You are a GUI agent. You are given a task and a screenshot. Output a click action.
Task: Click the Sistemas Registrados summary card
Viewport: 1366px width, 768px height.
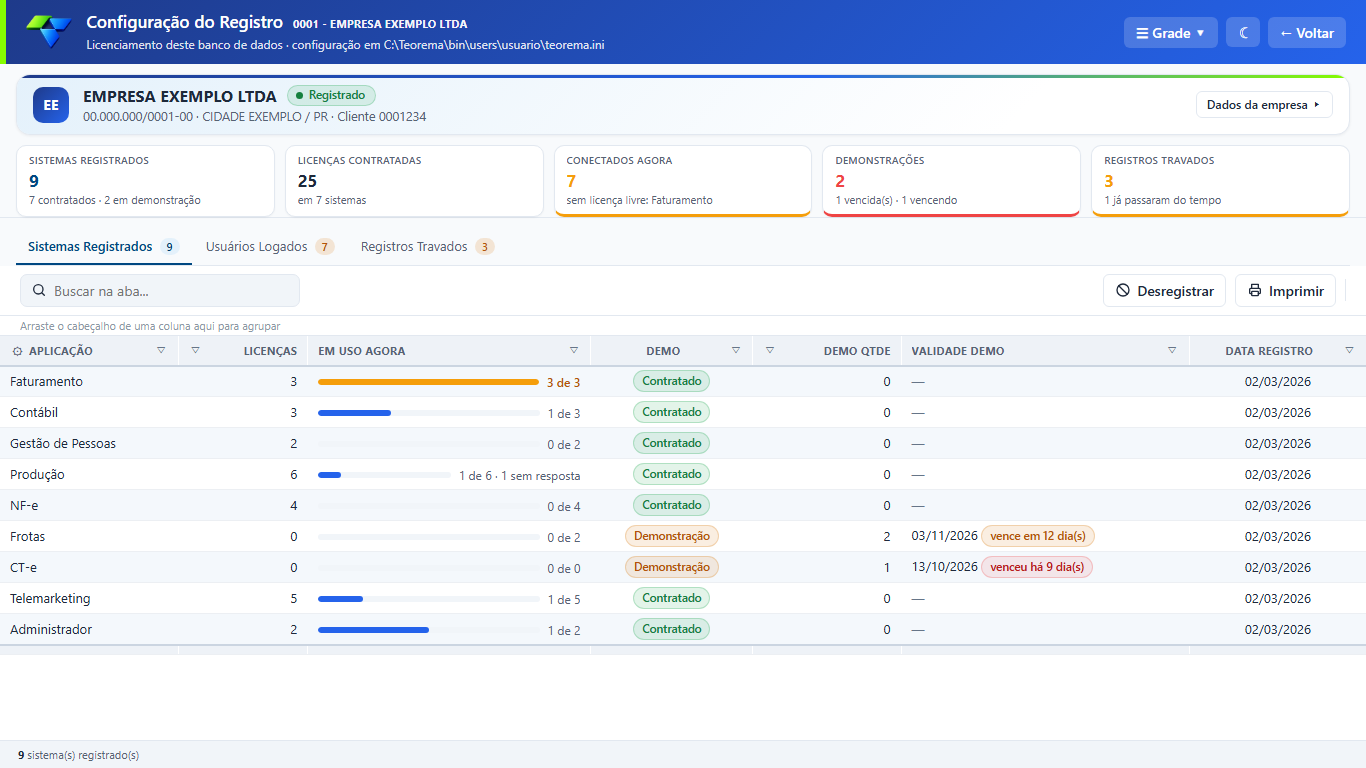146,181
